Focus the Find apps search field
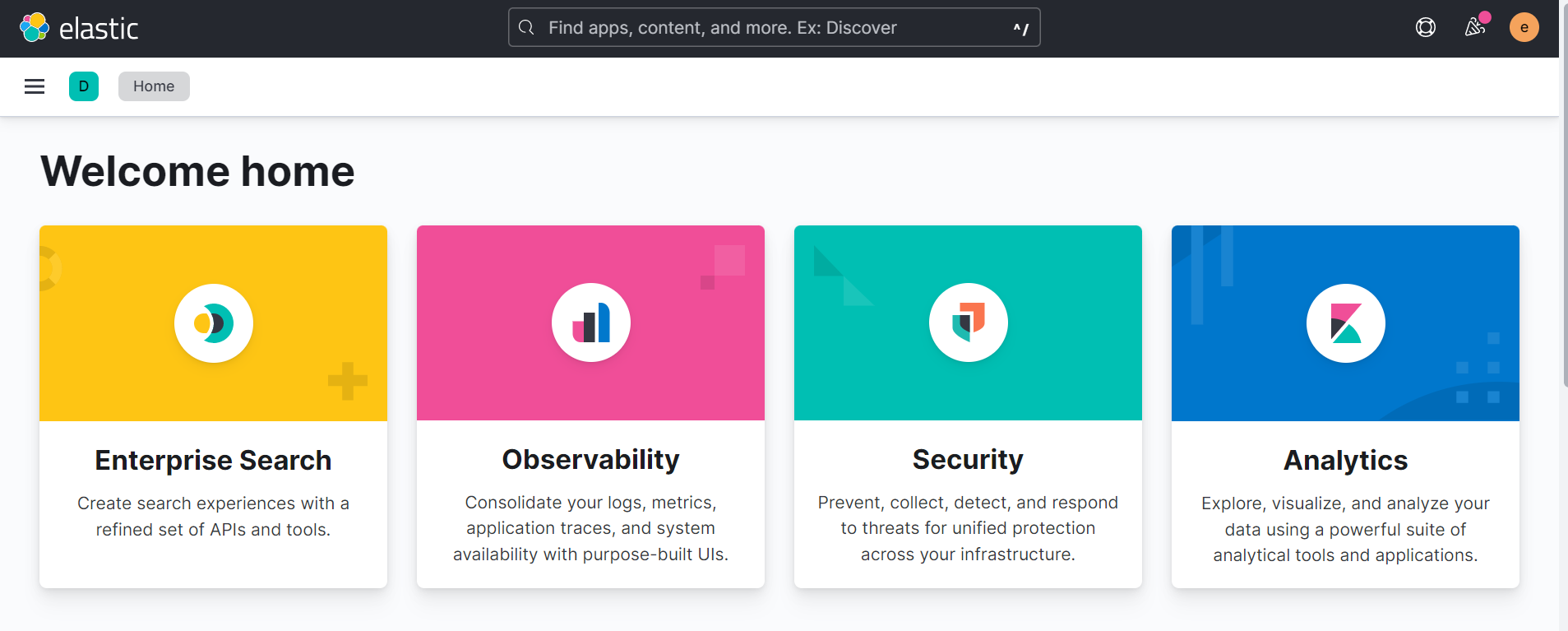This screenshot has width=1568, height=631. click(x=775, y=27)
